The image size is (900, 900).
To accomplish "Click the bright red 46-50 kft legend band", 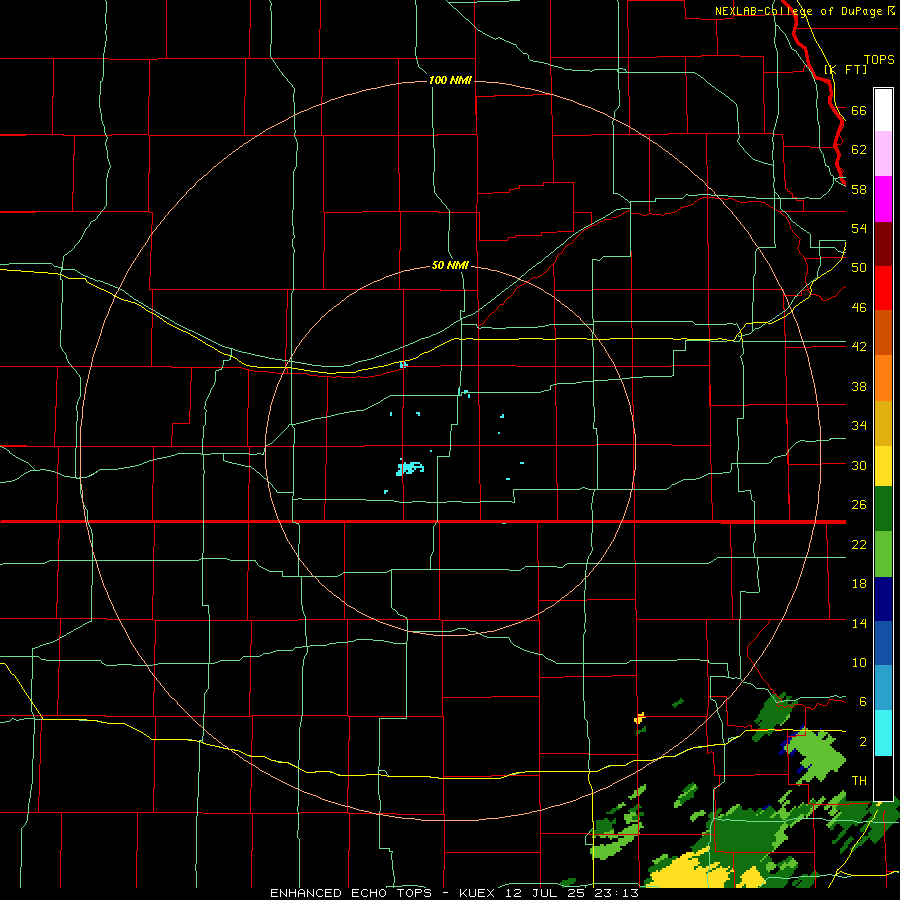I will [x=883, y=288].
